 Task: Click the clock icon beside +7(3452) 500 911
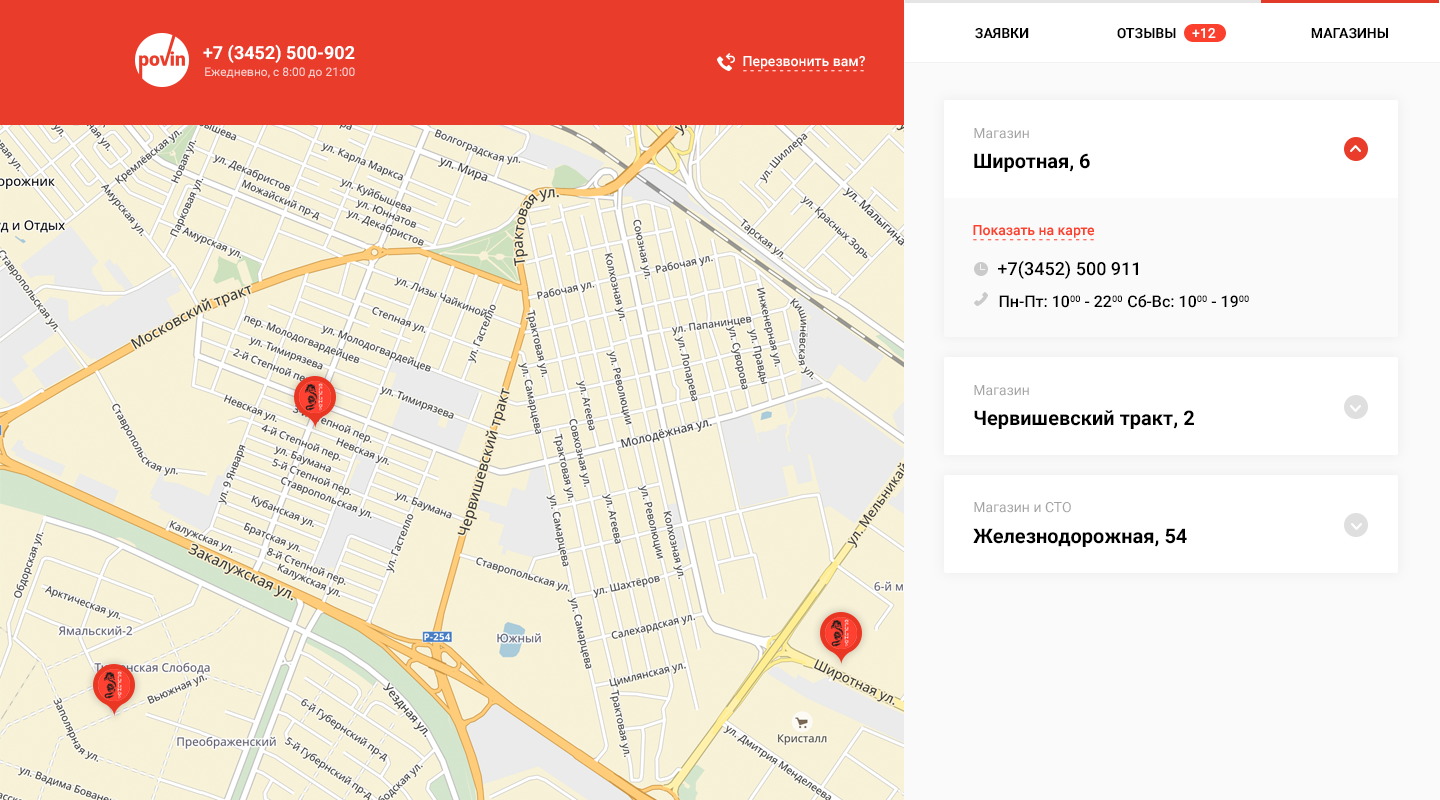(980, 269)
